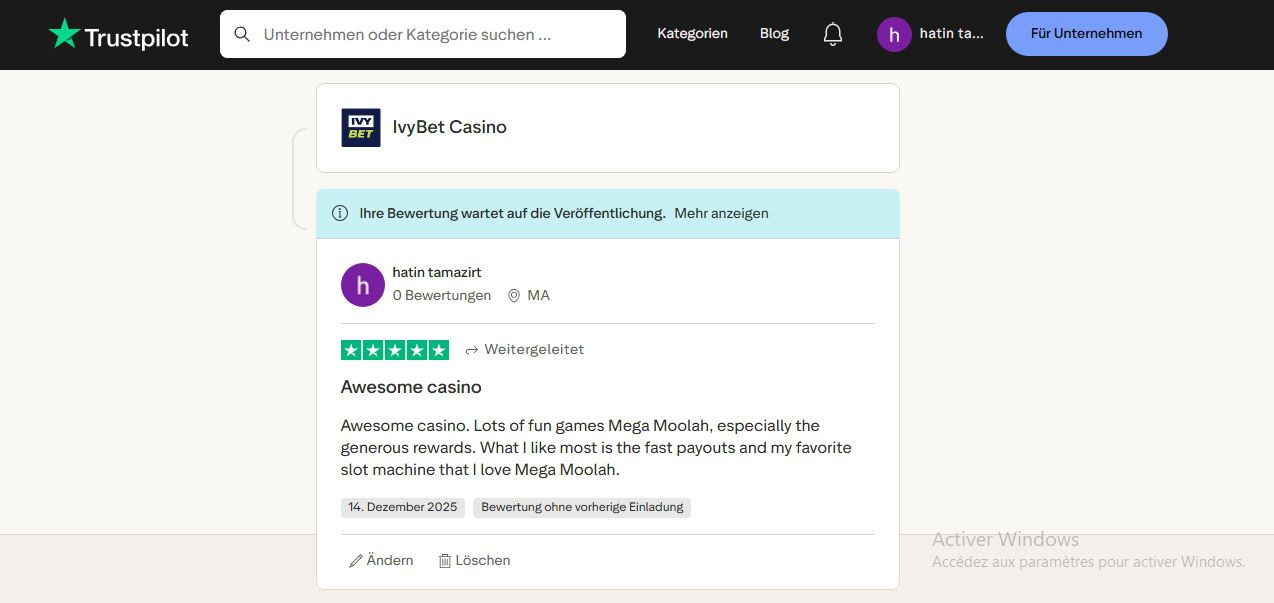Click the Bewertung ohne vorherige Einladung tag

coord(582,507)
